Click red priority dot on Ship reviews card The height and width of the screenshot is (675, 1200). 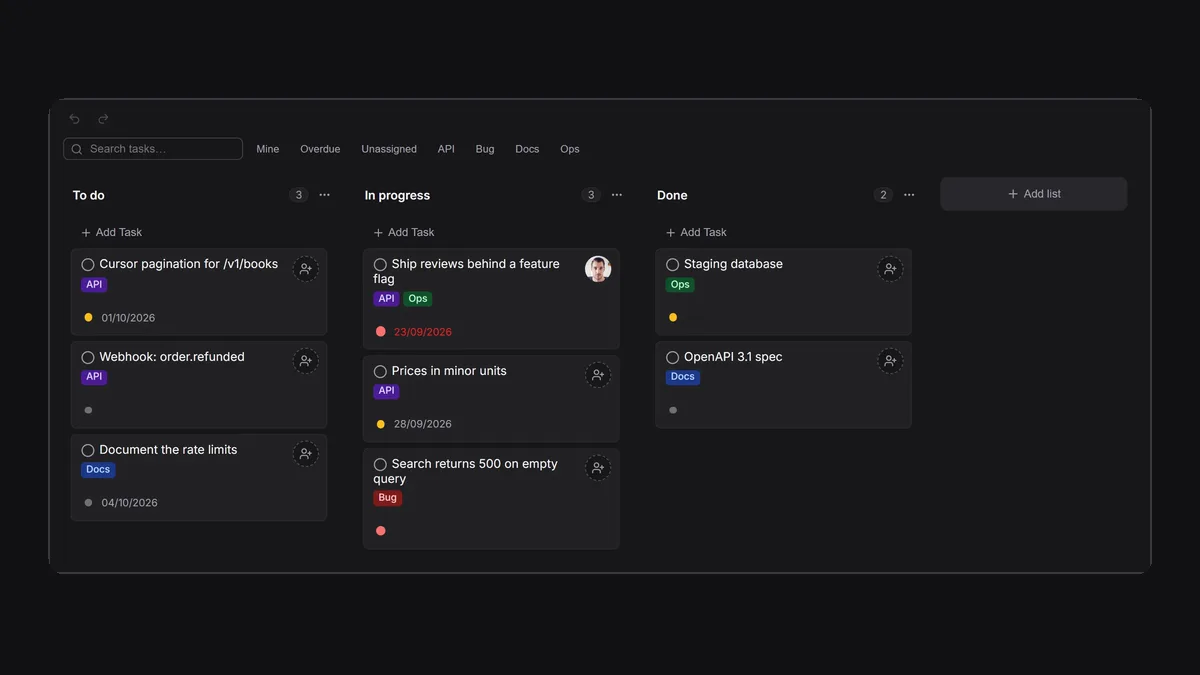(380, 331)
